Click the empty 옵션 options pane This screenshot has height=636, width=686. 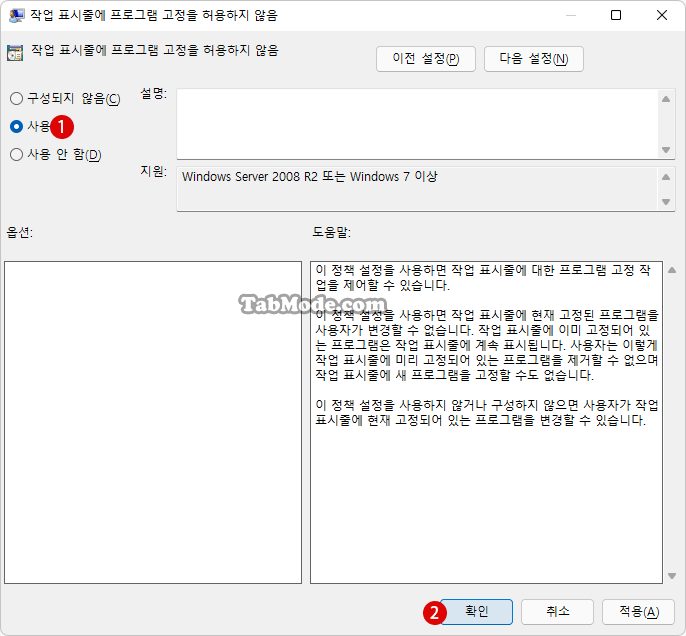point(153,422)
